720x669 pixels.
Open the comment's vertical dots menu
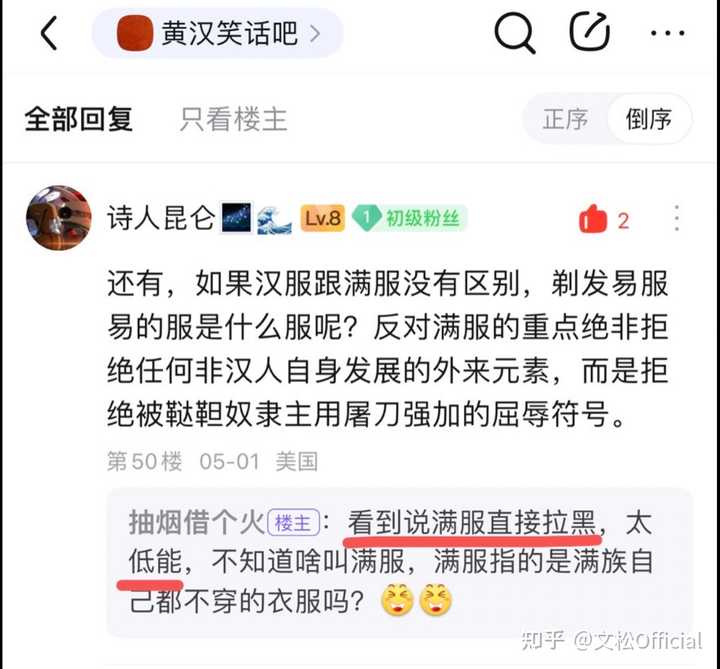[676, 218]
